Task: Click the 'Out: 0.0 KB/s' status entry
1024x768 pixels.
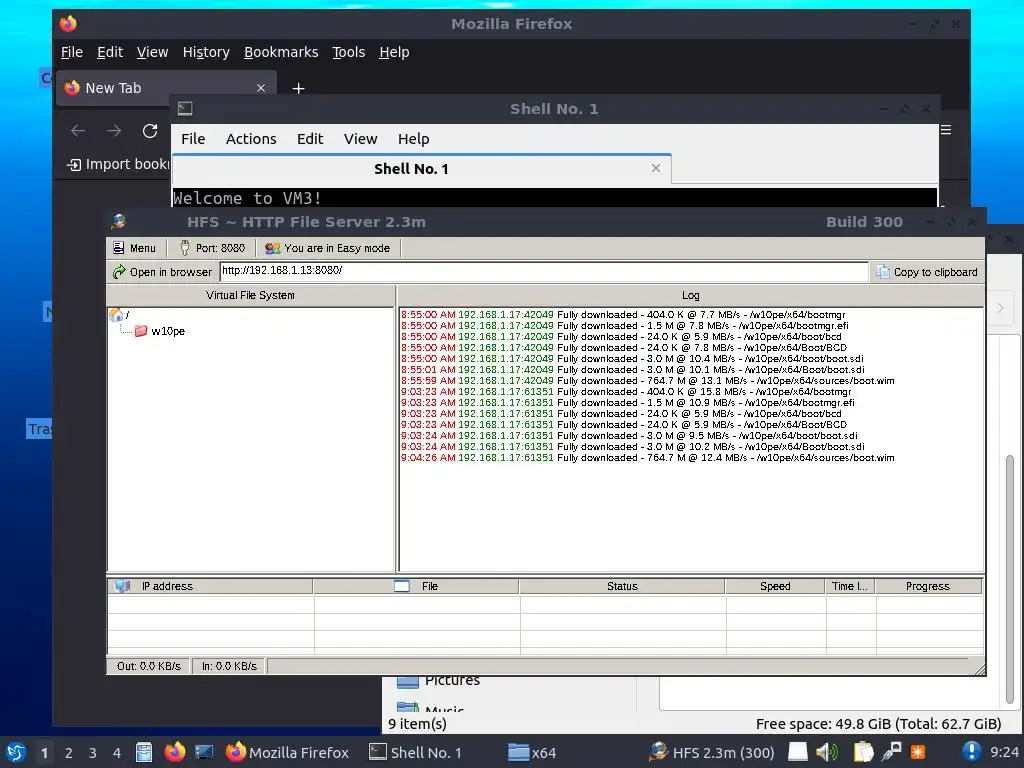Action: click(148, 666)
